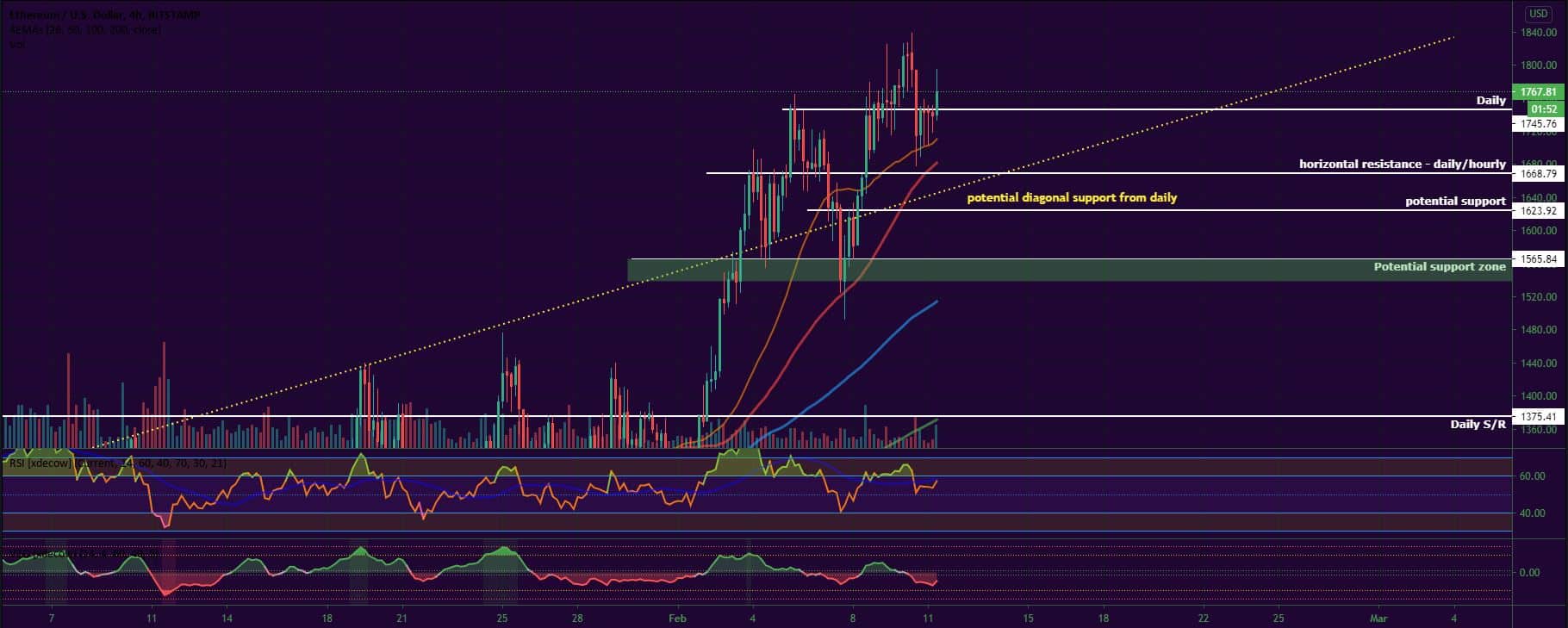This screenshot has height=628, width=1568.
Task: Click the current price tag 1767.81
Action: click(x=1539, y=92)
